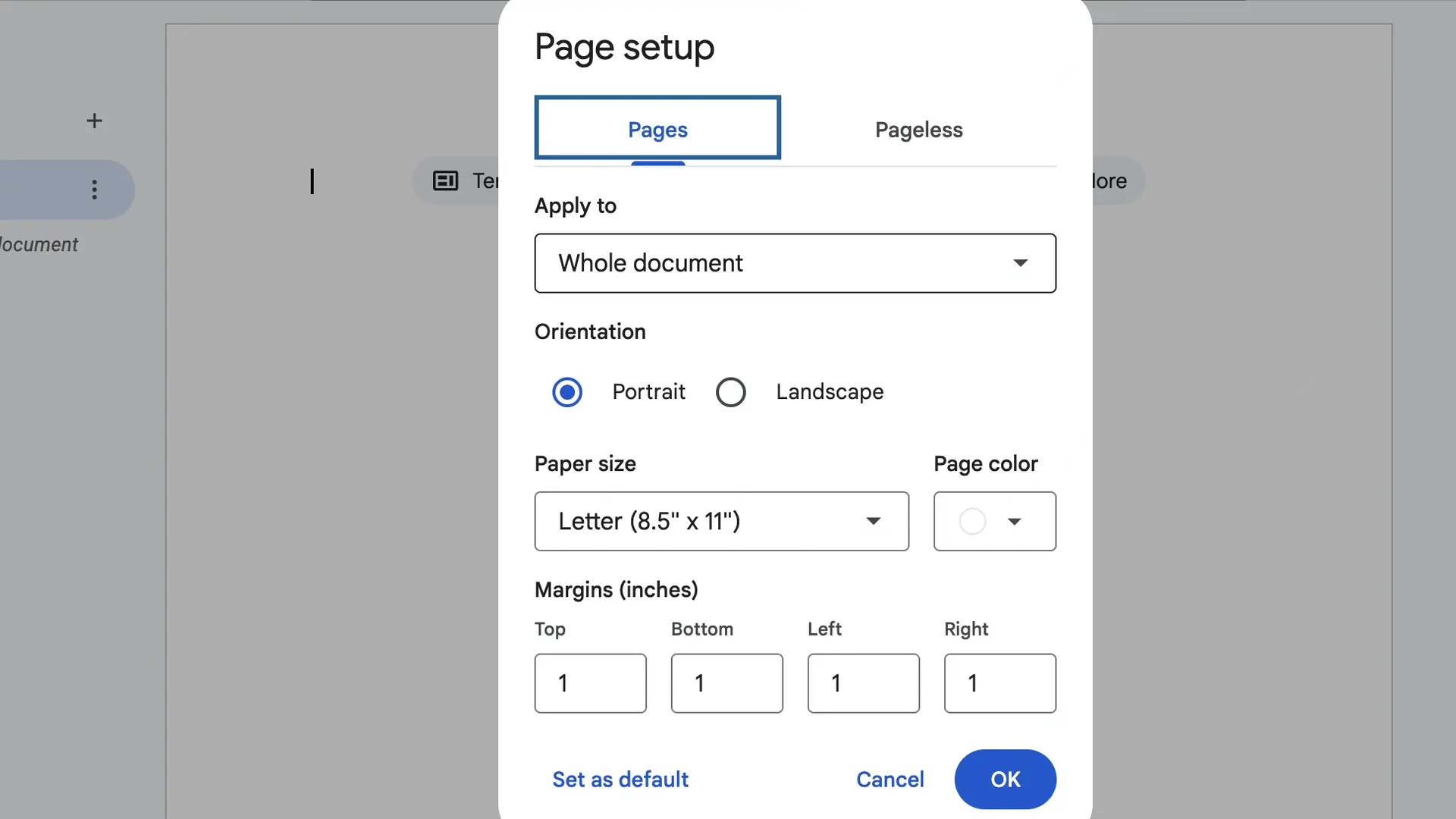1456x819 pixels.
Task: Select the Pages tab
Action: point(657,129)
